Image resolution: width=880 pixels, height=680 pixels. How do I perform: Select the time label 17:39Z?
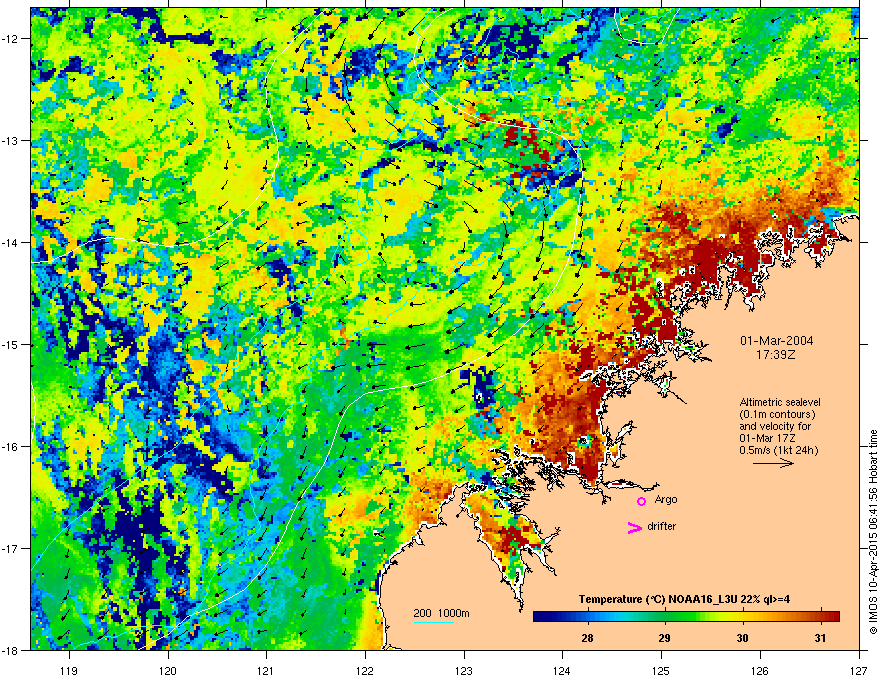point(776,355)
